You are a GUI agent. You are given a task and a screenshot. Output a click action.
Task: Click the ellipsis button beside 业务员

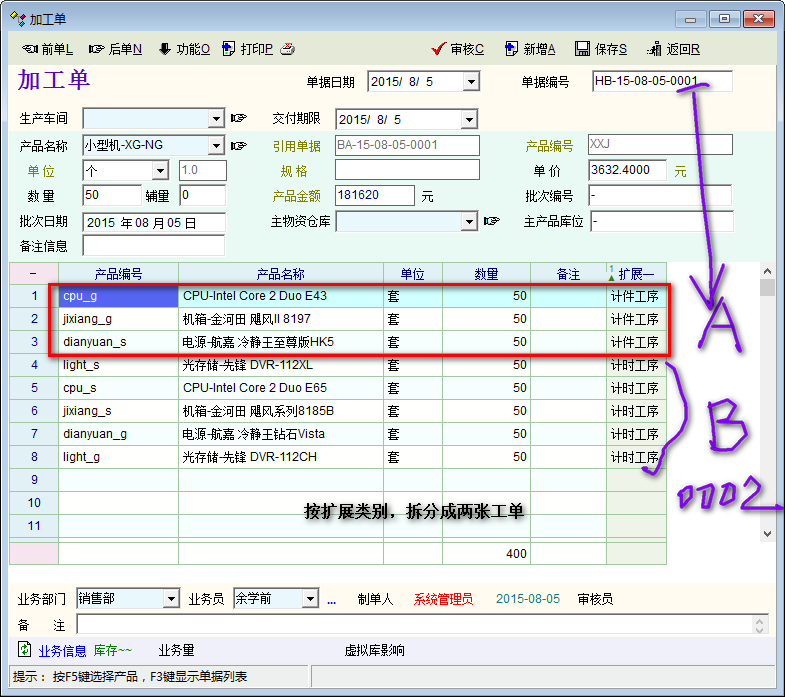pos(332,600)
